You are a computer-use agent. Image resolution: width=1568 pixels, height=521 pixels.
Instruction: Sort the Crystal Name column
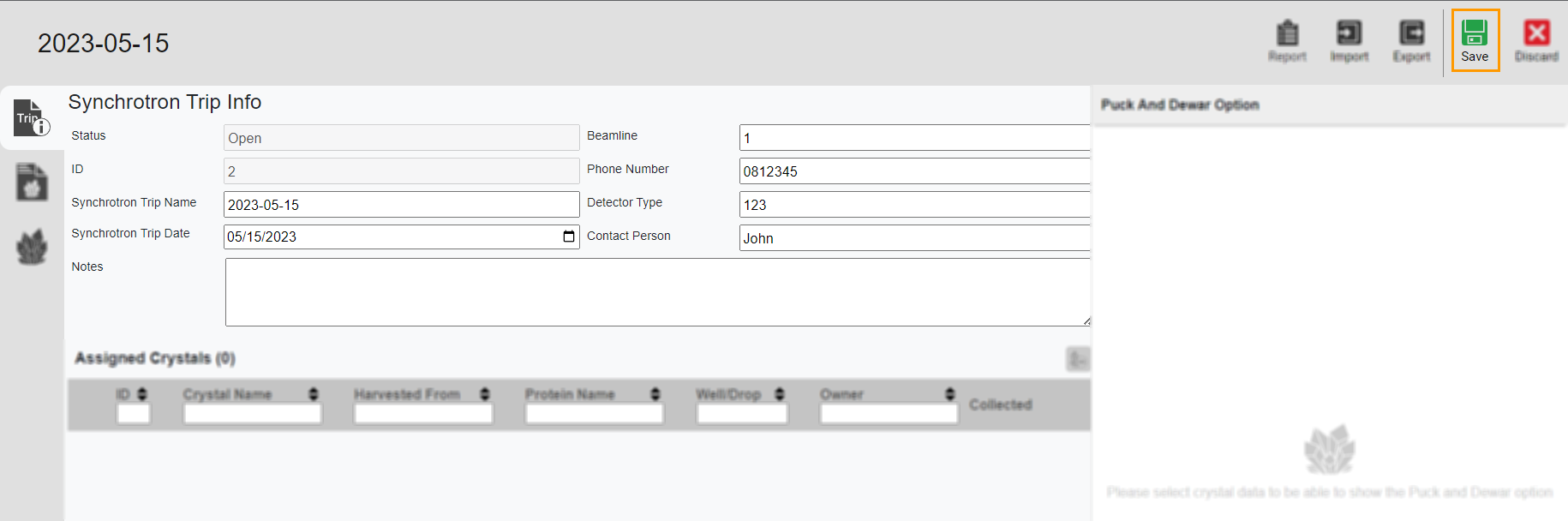(x=314, y=394)
